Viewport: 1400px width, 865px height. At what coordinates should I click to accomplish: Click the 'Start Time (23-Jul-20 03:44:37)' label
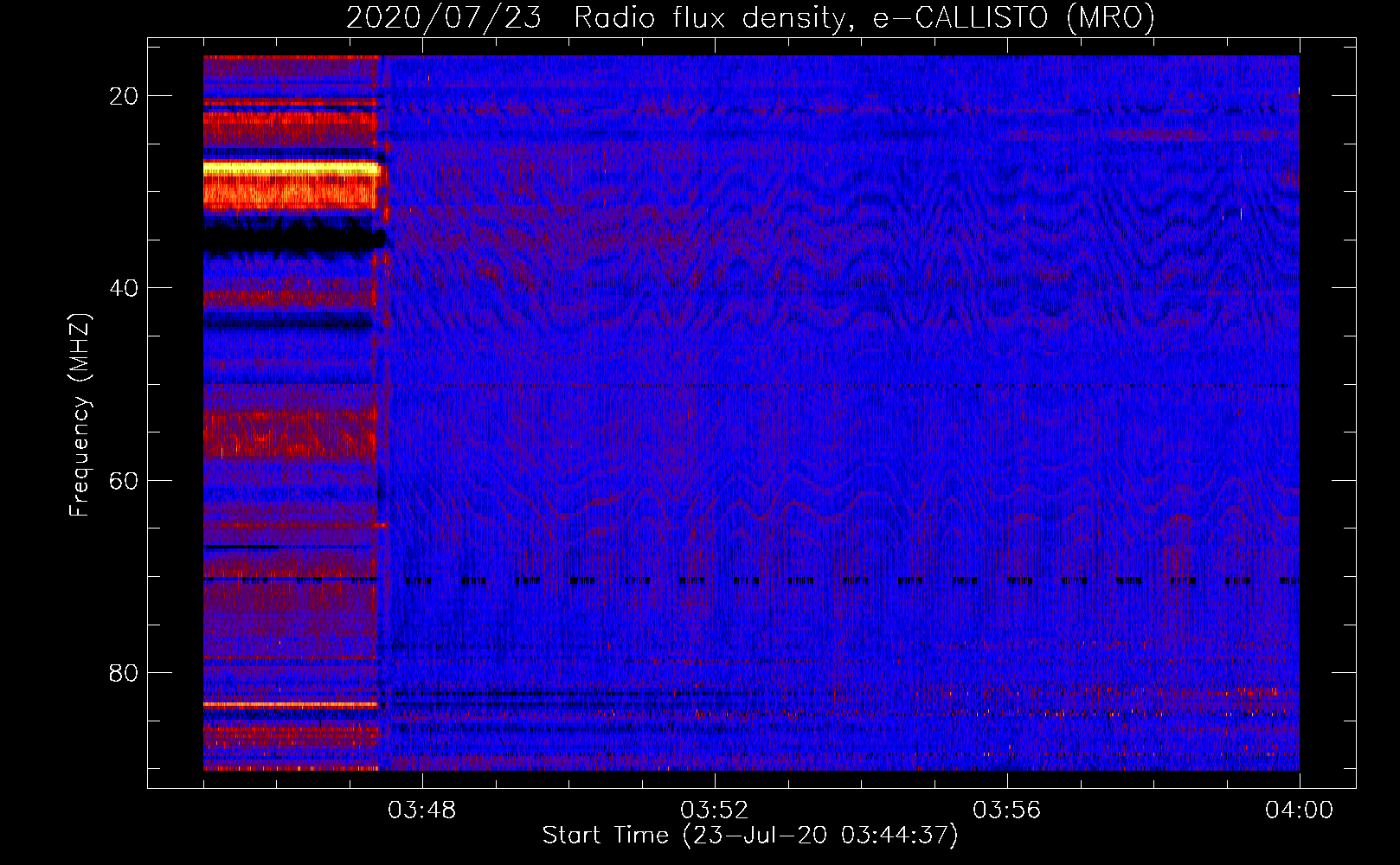750,836
